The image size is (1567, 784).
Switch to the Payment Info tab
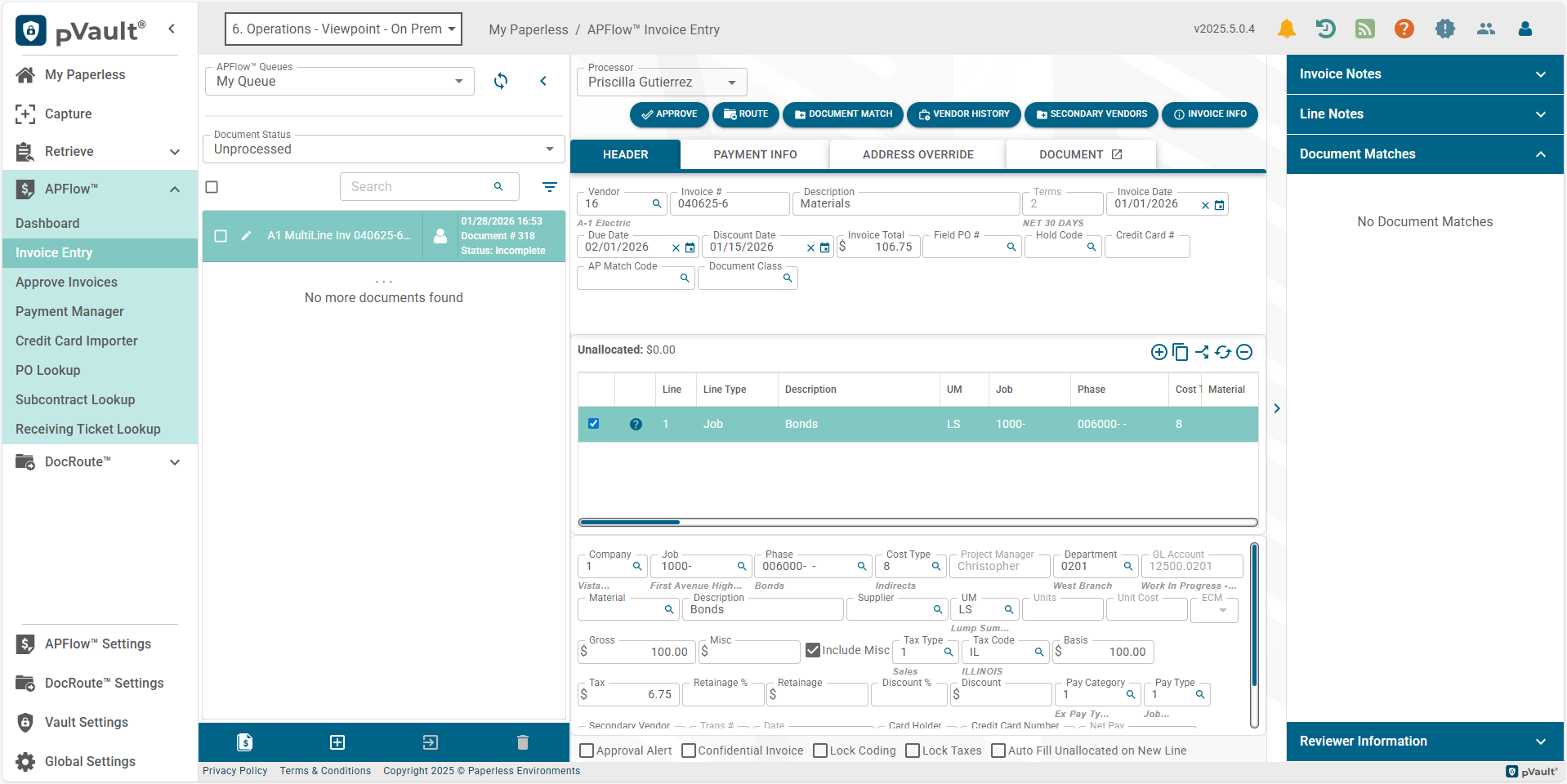point(755,154)
